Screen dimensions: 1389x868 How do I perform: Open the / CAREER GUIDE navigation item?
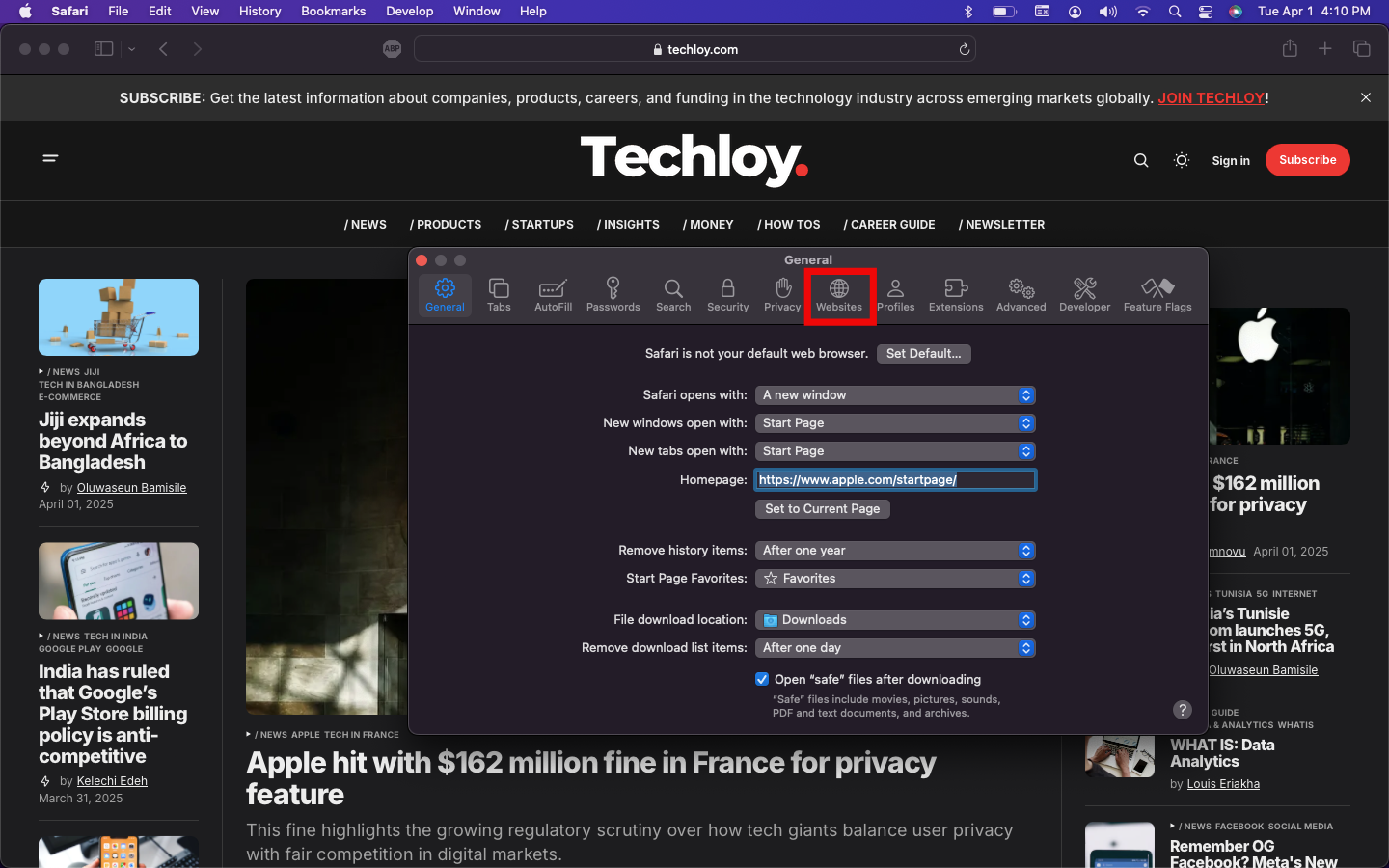(889, 225)
